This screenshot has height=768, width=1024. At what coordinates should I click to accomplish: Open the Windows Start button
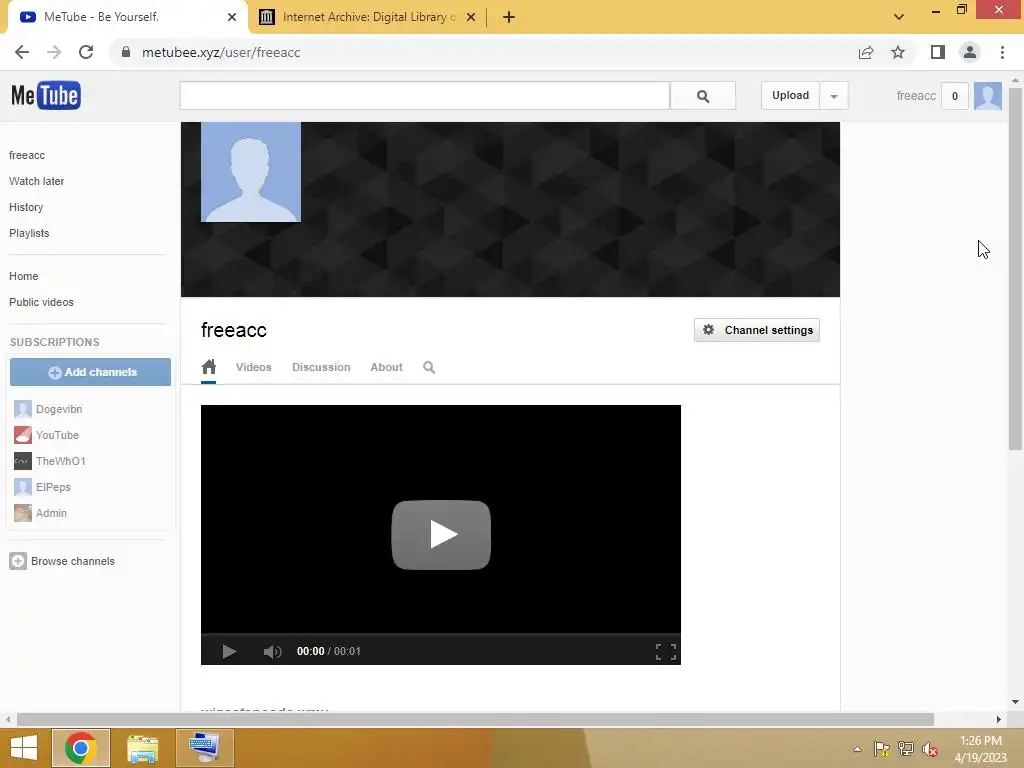coord(24,748)
